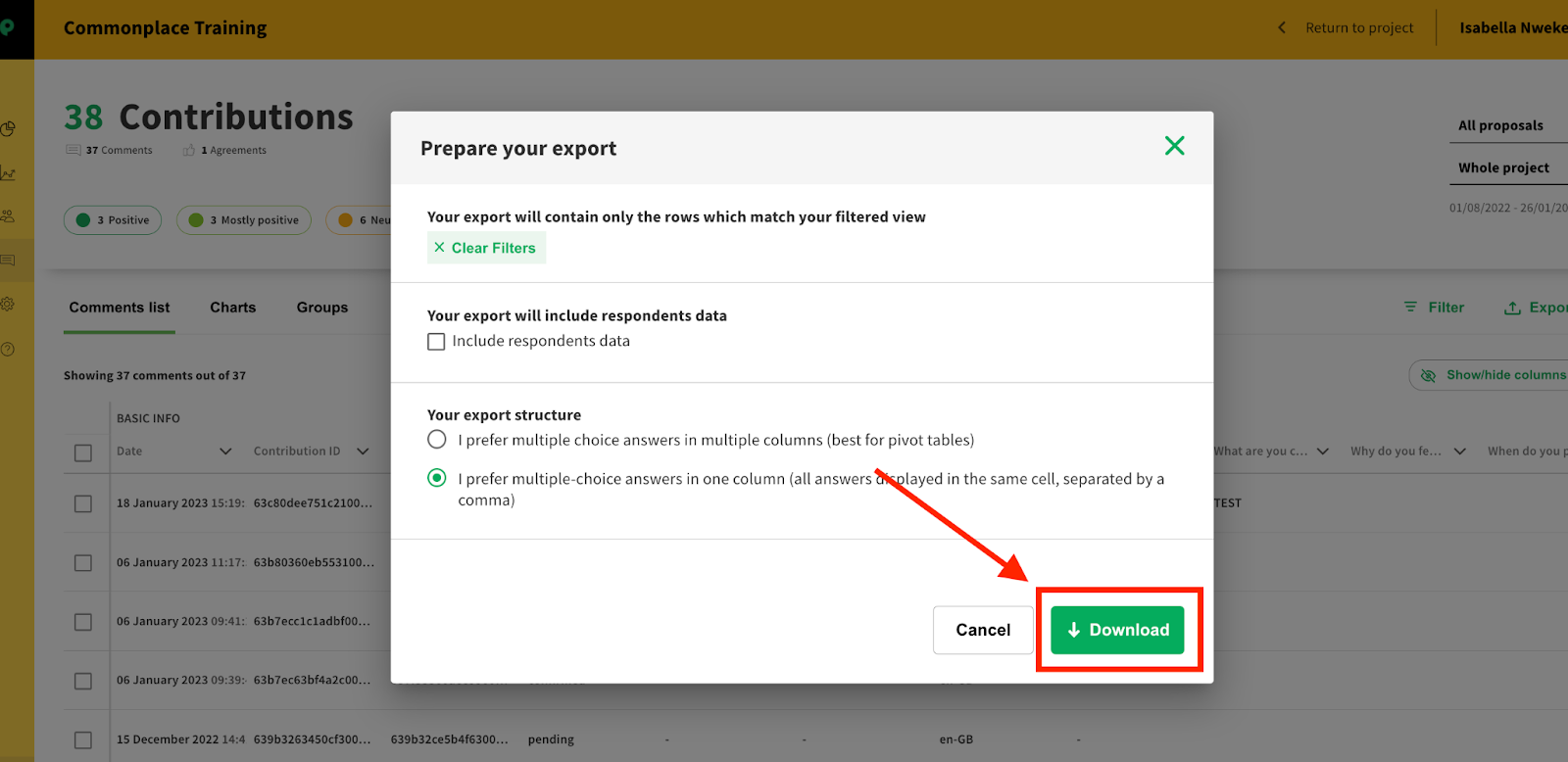Click the X icon beside Clear Filters

[439, 248]
